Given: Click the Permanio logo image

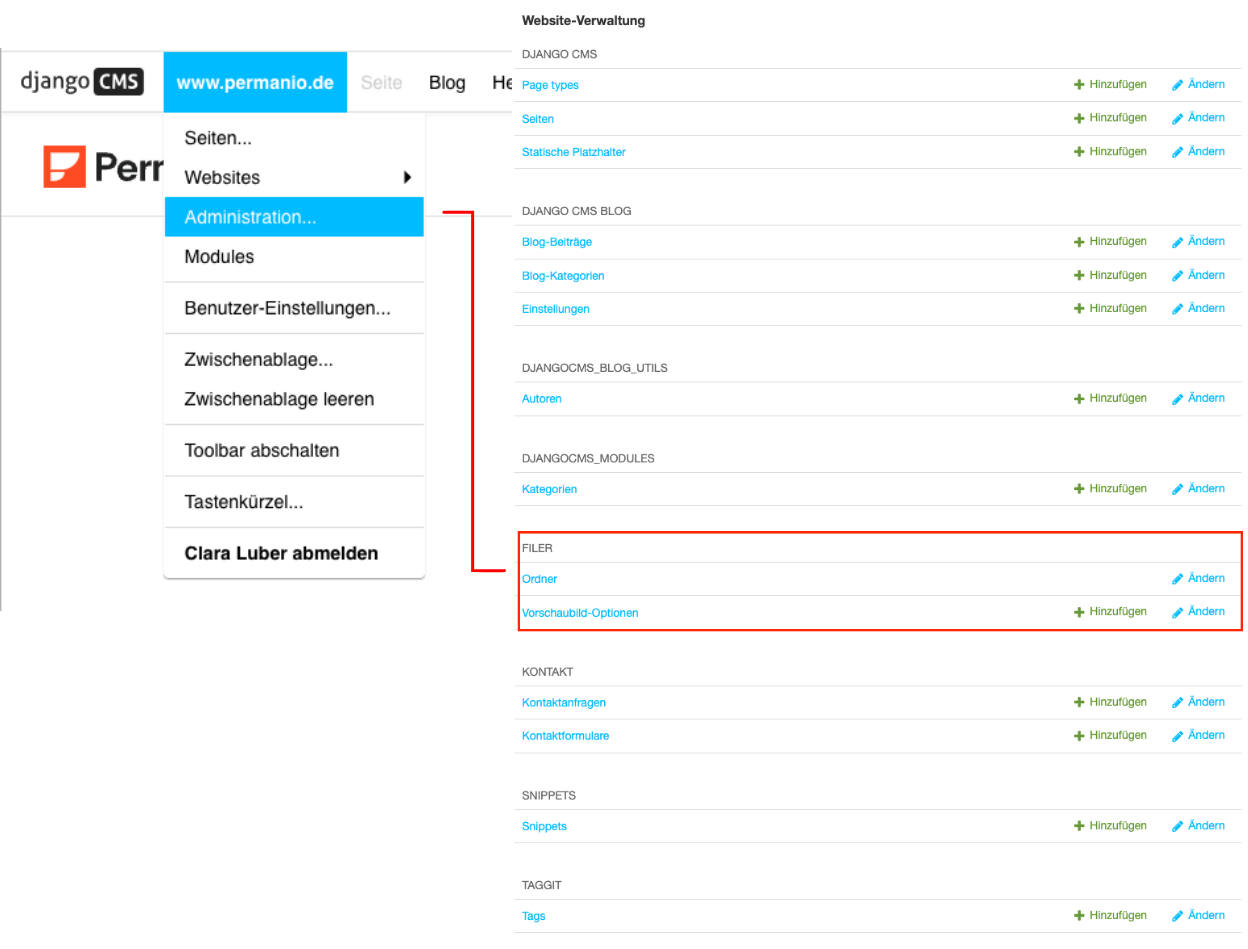Looking at the screenshot, I should click(x=103, y=167).
